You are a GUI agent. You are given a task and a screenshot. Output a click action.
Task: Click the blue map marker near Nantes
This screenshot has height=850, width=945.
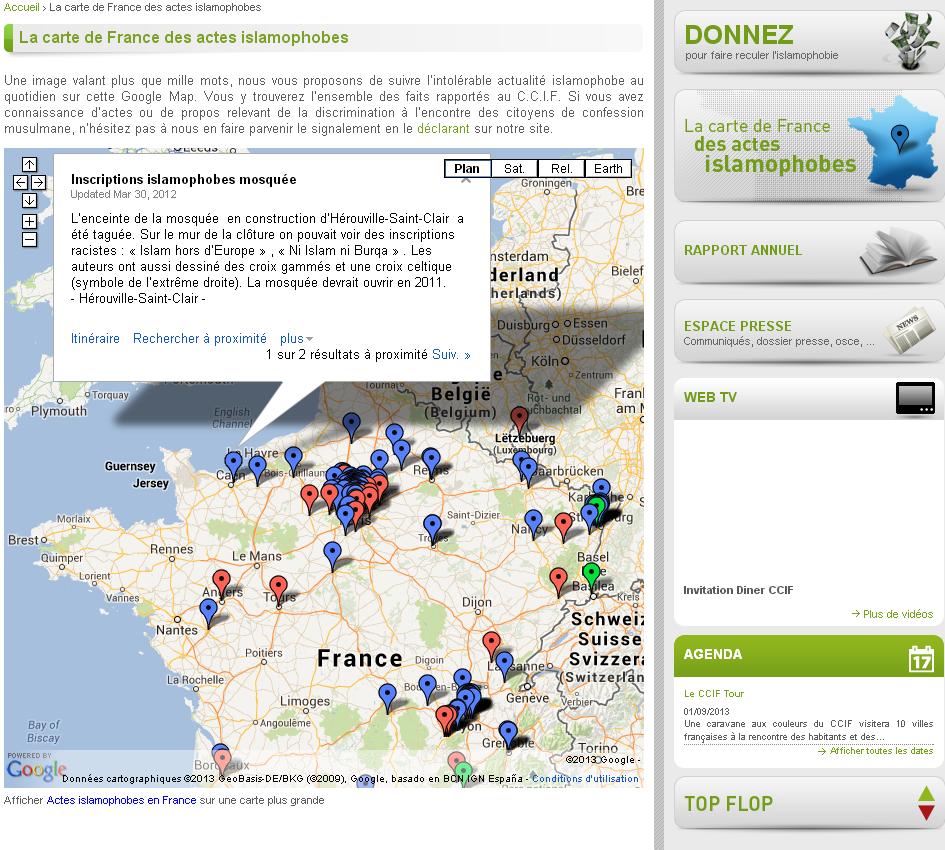pos(208,609)
